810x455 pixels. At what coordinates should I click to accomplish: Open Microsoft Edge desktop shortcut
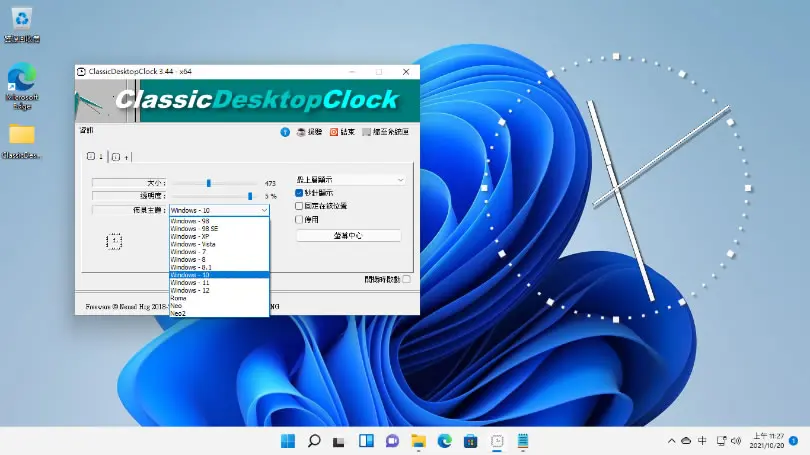coord(22,85)
